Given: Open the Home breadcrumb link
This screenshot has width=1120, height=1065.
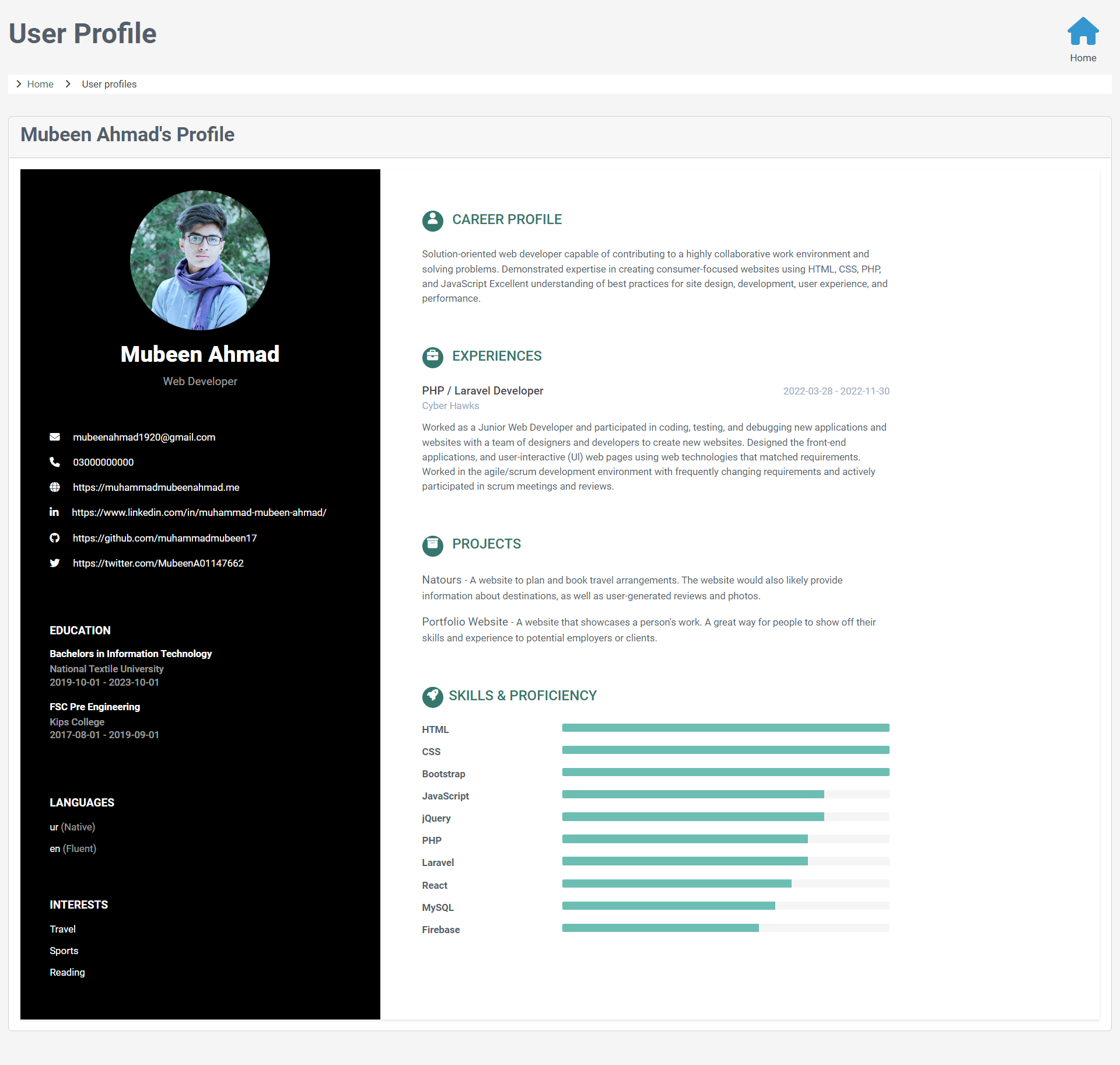Looking at the screenshot, I should click(x=40, y=84).
